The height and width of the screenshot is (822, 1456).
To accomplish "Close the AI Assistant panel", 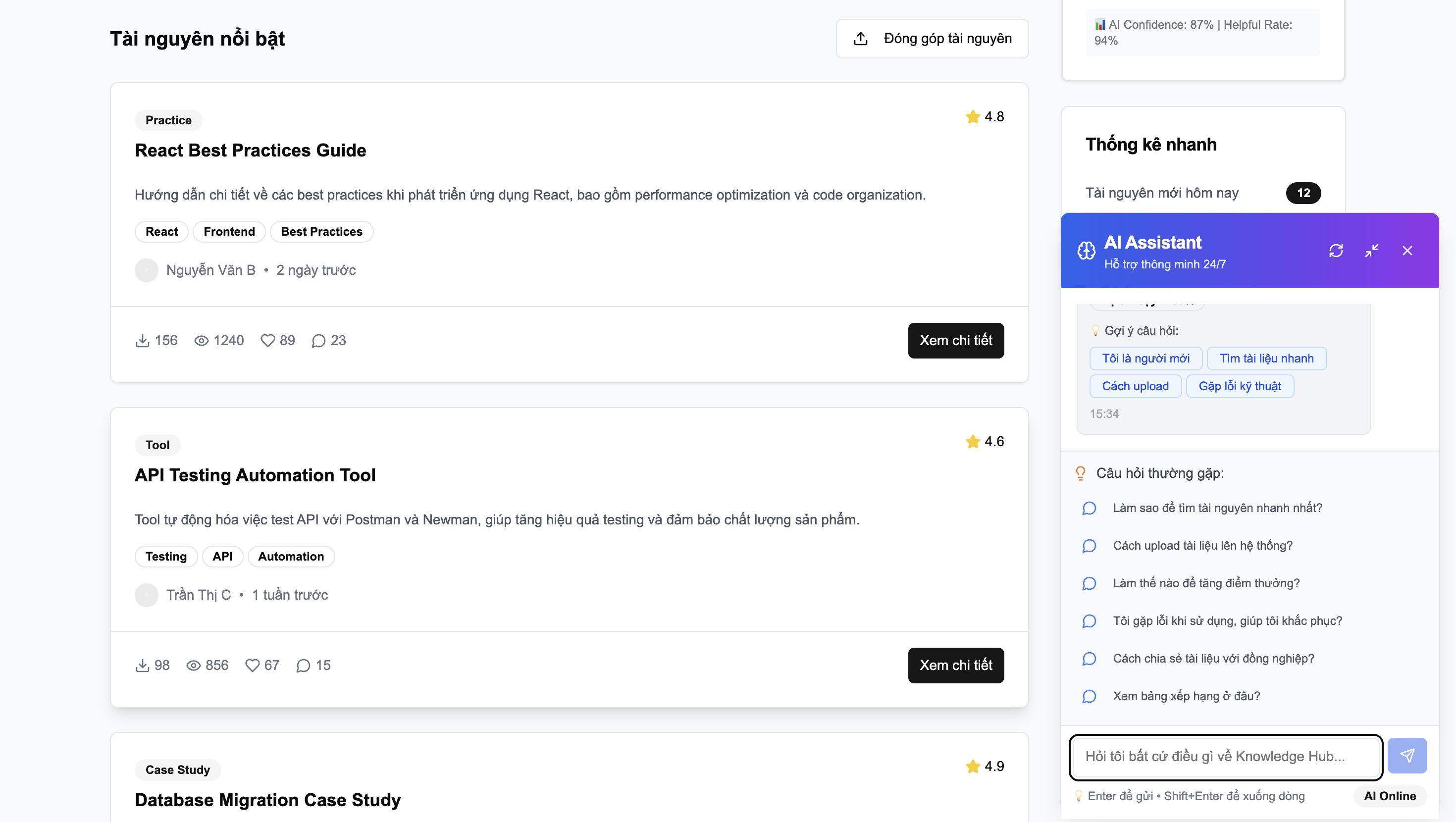I will tap(1407, 251).
